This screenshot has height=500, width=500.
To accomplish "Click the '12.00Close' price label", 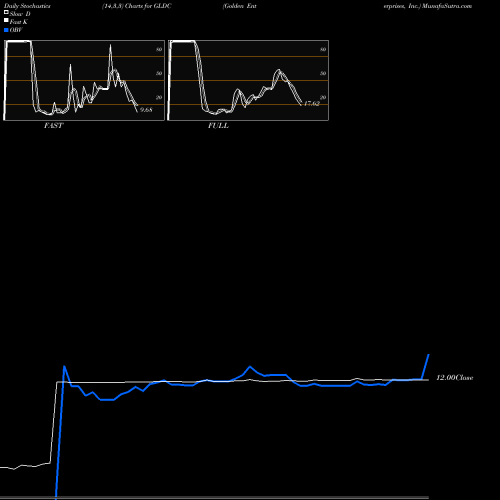I will (x=455, y=378).
